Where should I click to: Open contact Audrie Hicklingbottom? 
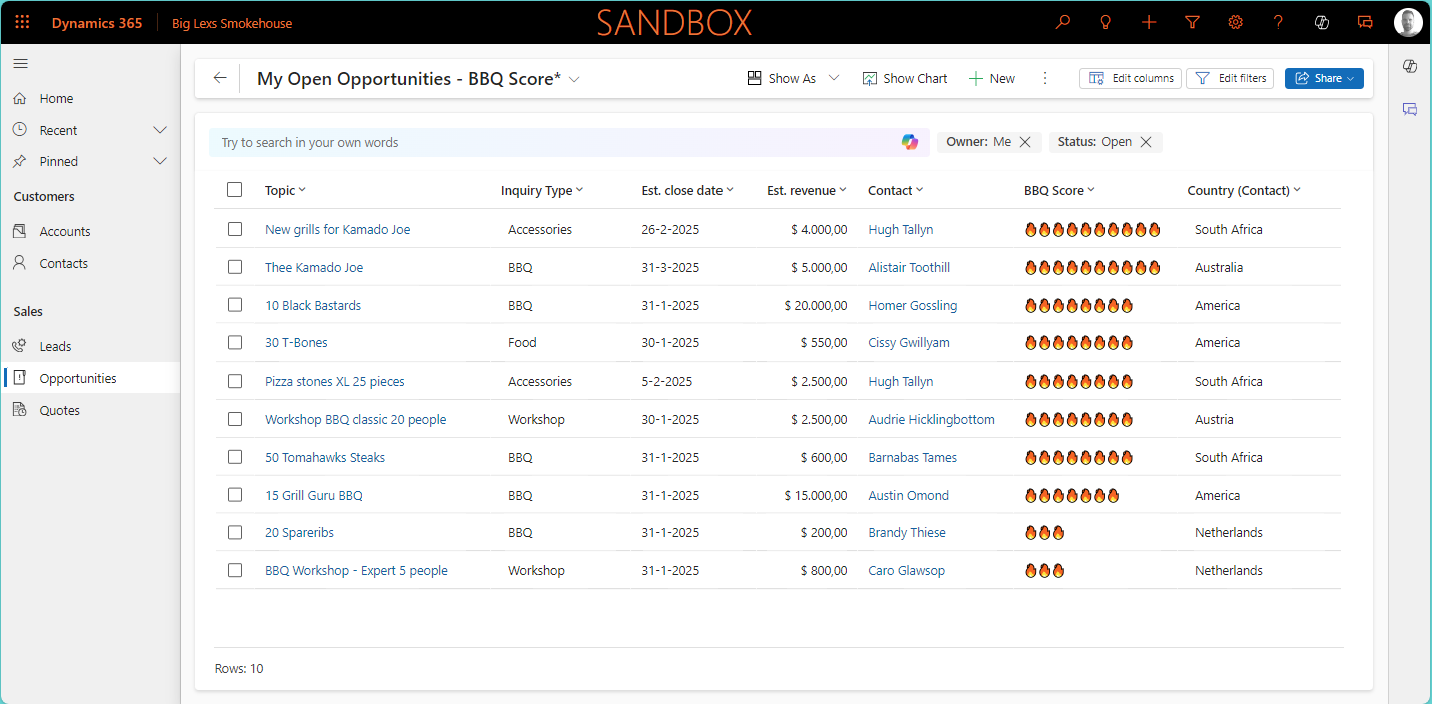tap(932, 419)
